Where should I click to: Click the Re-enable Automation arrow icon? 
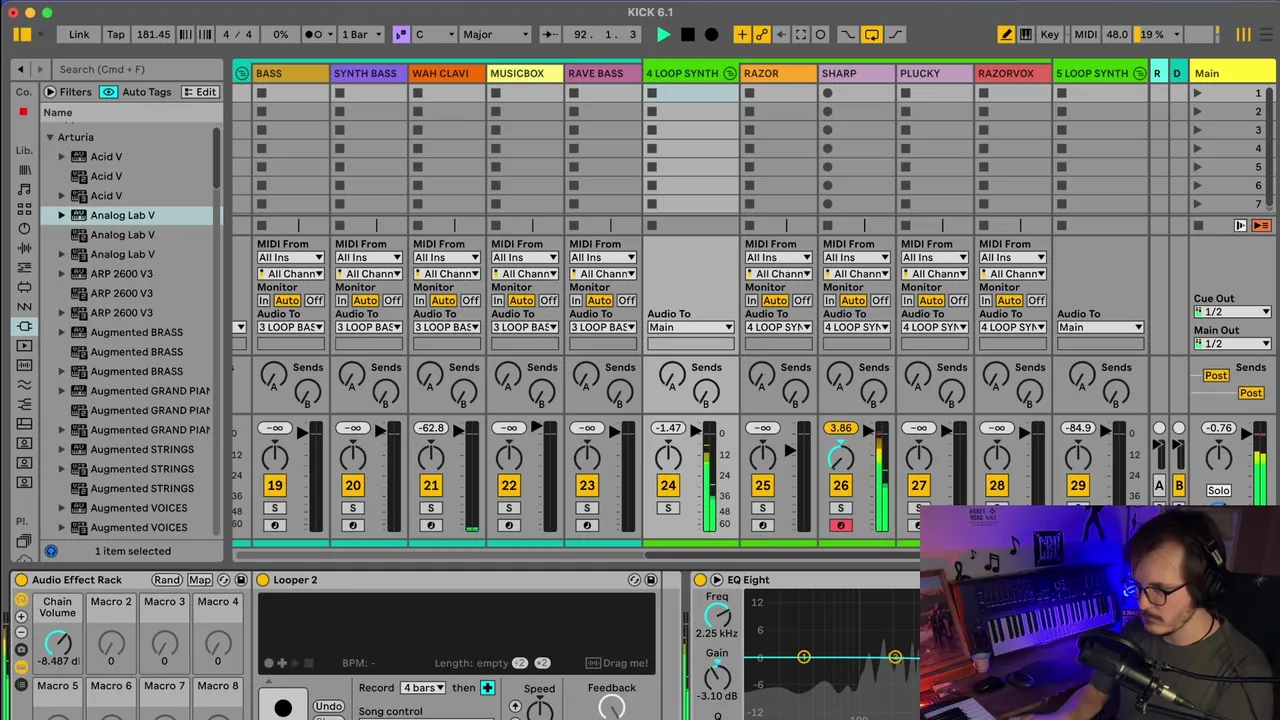pos(781,34)
